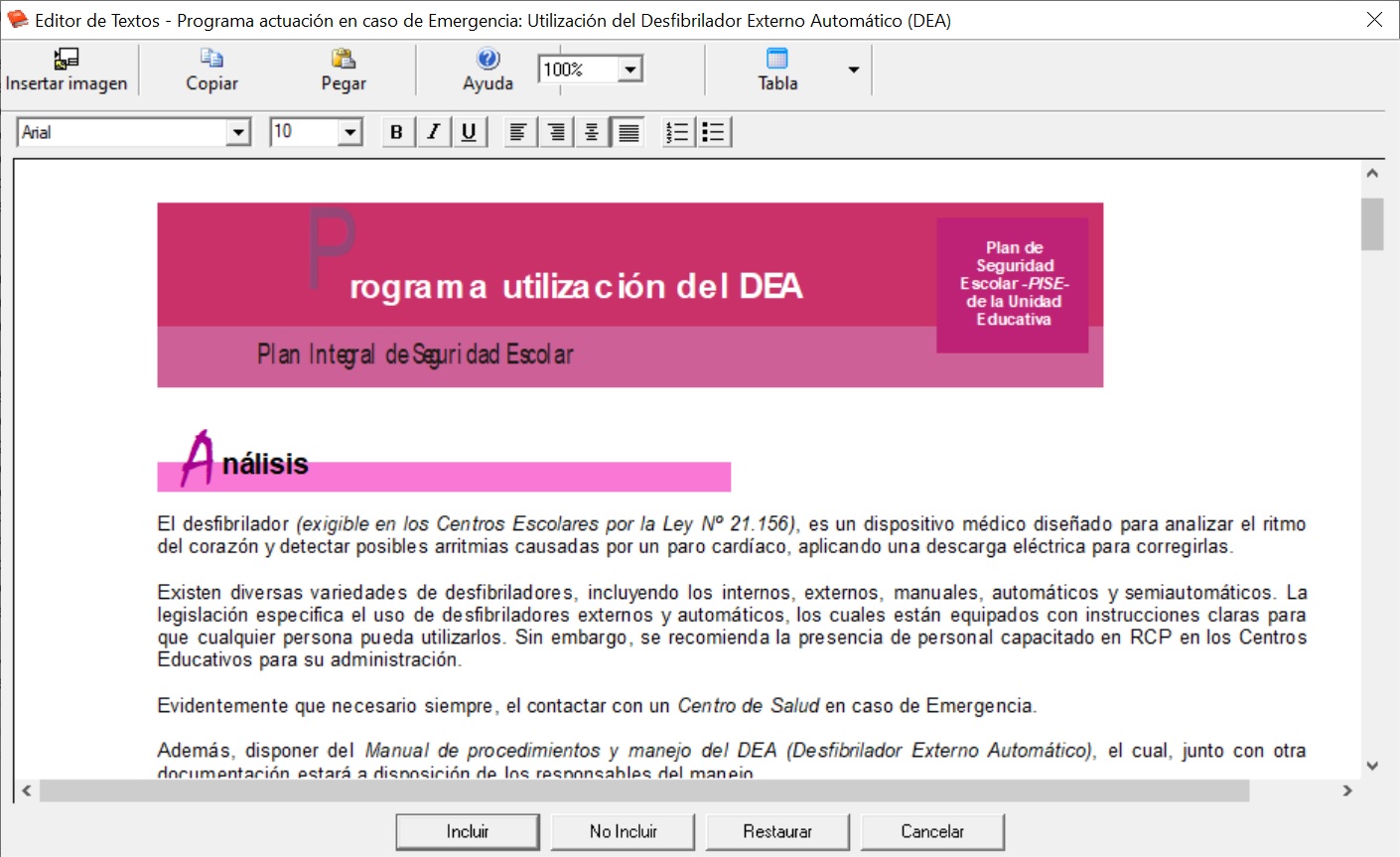Viewport: 1400px width, 857px height.
Task: Open the font size 10 dropdown
Action: pyautogui.click(x=350, y=132)
